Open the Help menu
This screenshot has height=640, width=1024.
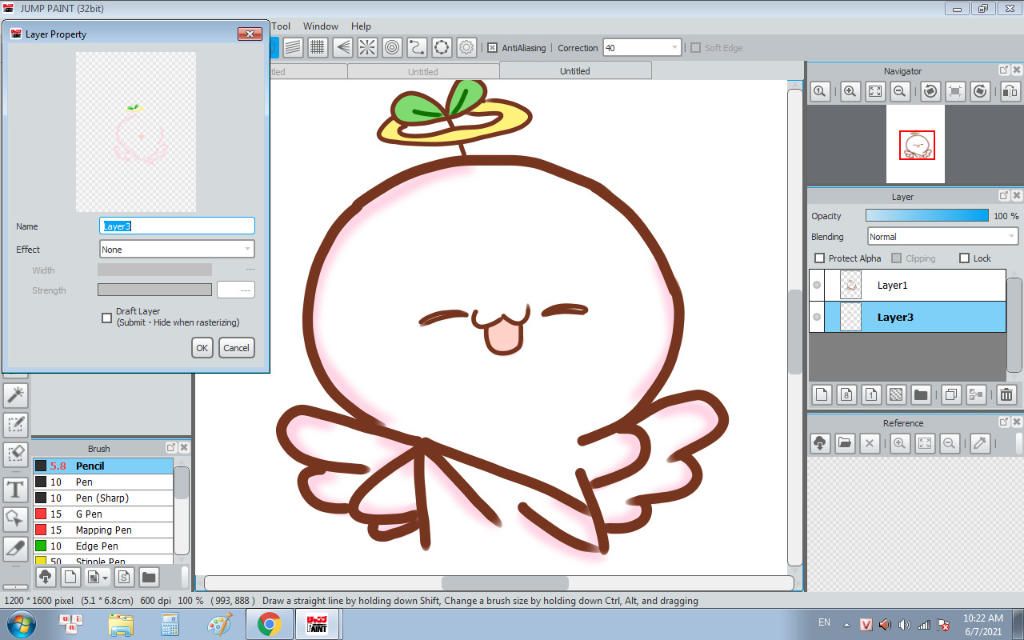361,26
